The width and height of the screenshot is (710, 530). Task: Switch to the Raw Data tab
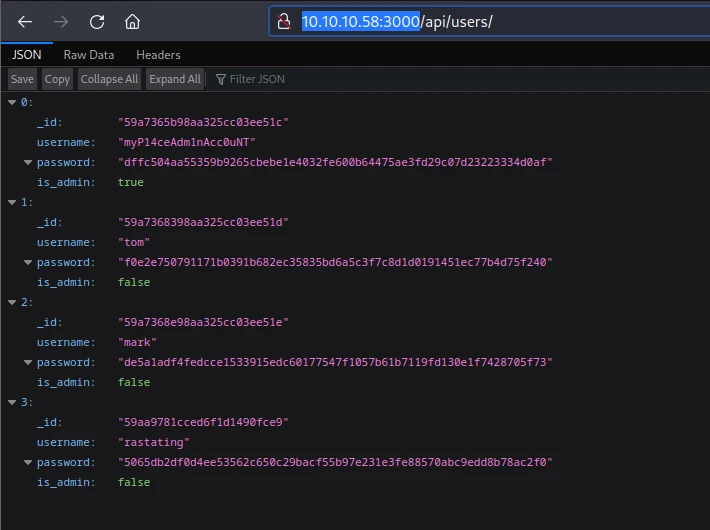89,55
